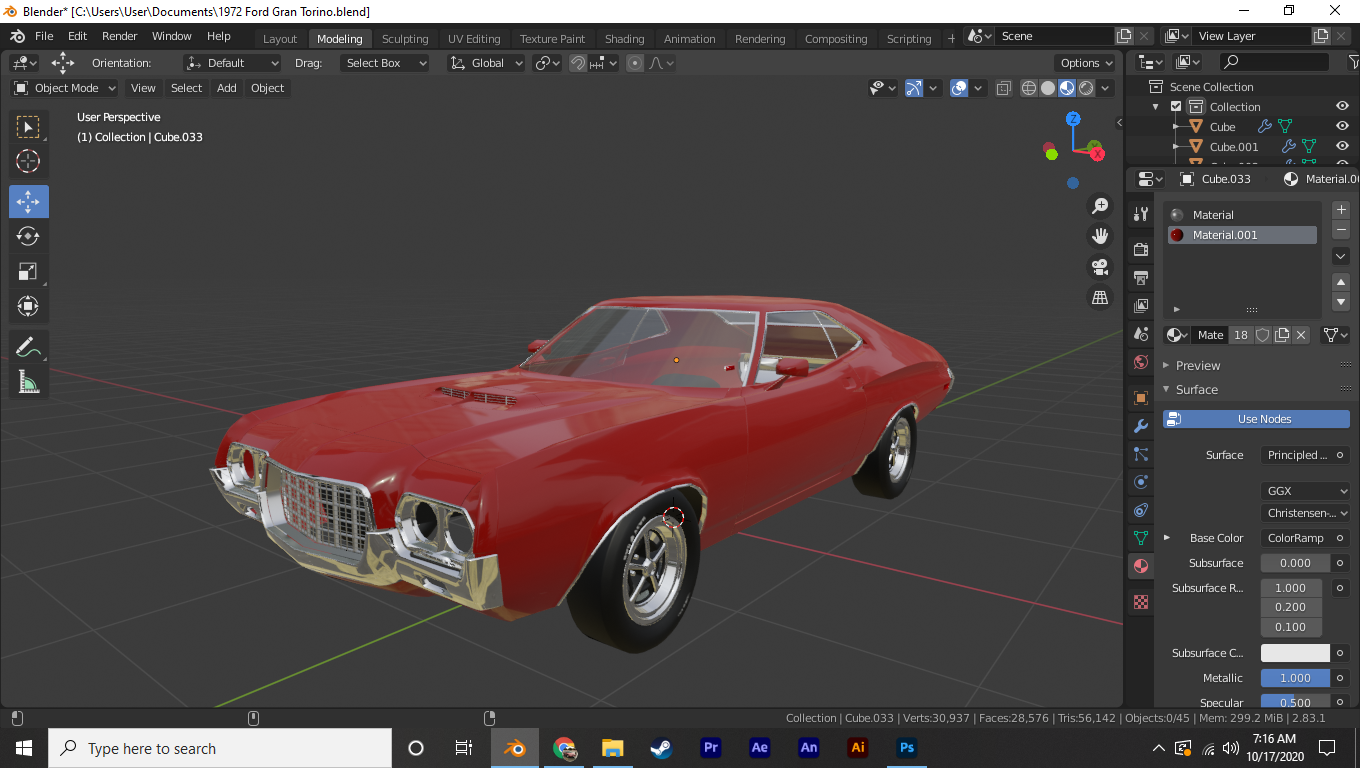Screen dimensions: 1360x768
Task: Open the Particles properties tab
Action: (1141, 454)
